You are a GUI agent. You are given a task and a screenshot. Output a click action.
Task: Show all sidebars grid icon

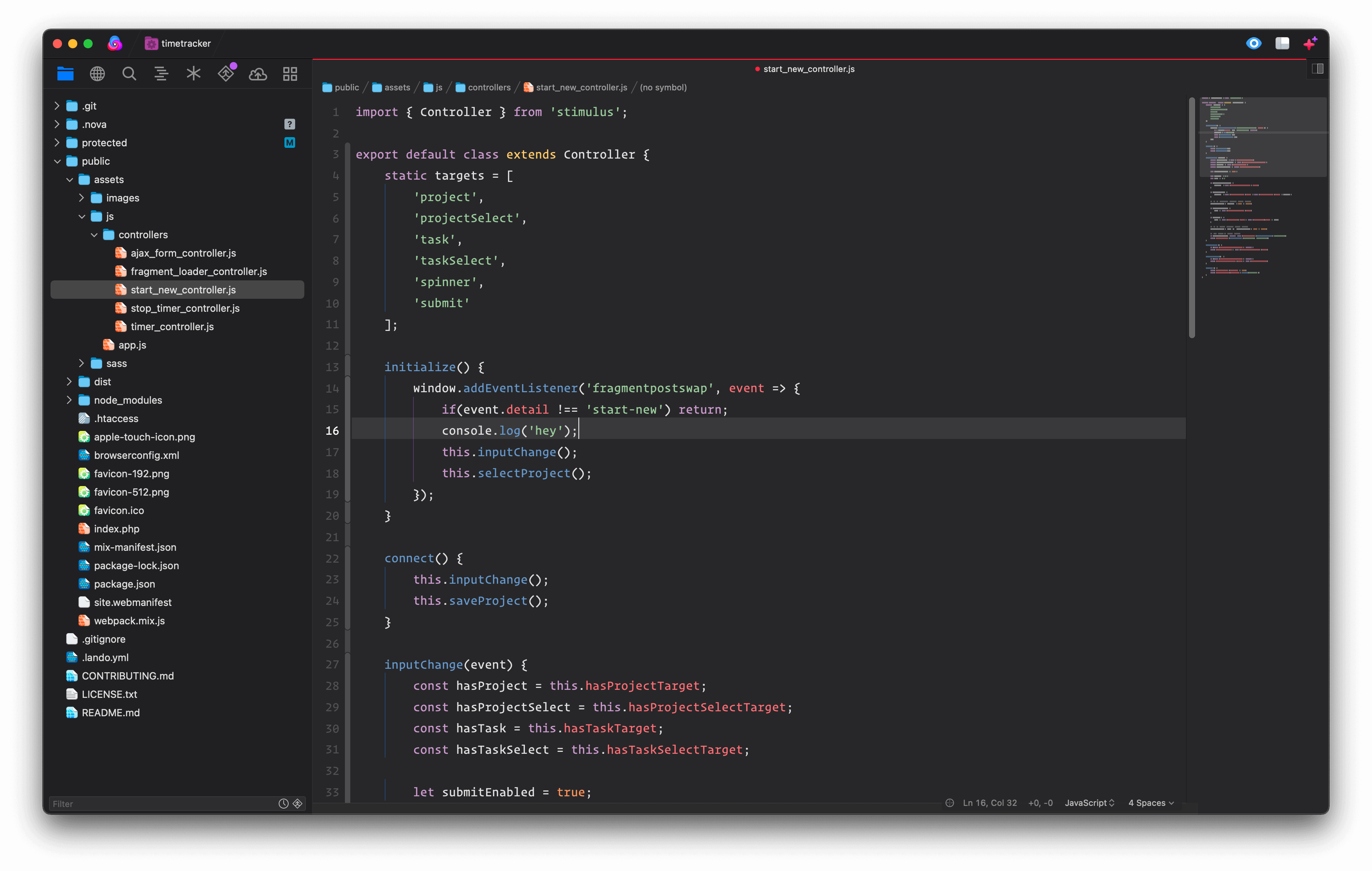click(x=290, y=74)
